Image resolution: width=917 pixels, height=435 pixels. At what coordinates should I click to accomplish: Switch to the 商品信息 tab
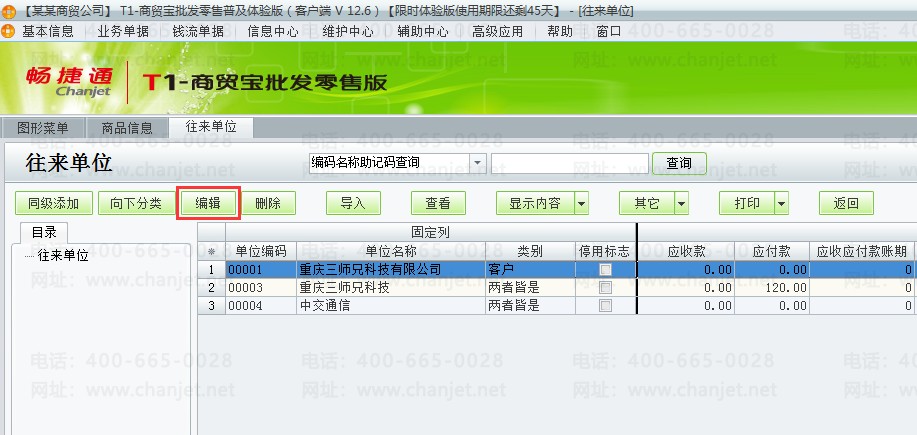tap(127, 128)
